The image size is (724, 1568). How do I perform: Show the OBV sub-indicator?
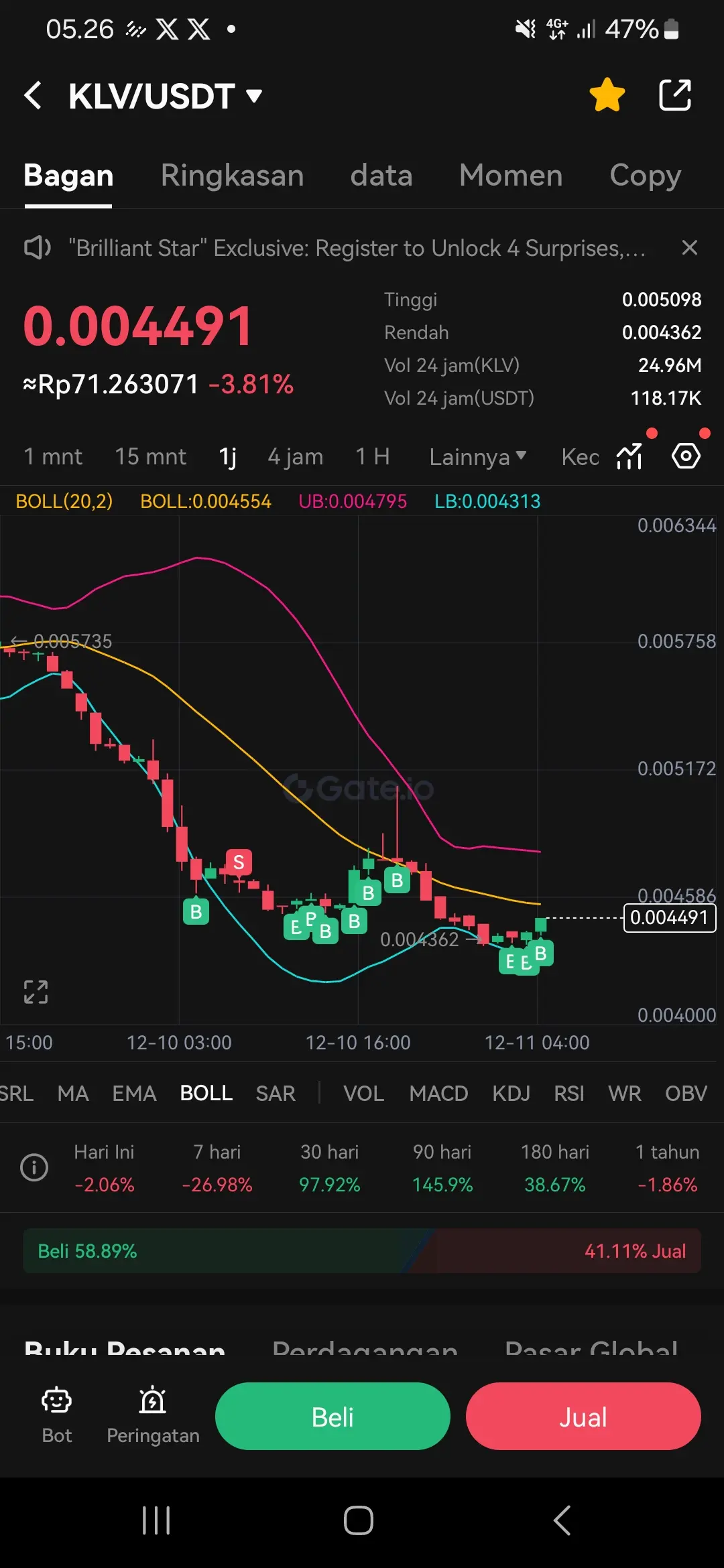686,1094
